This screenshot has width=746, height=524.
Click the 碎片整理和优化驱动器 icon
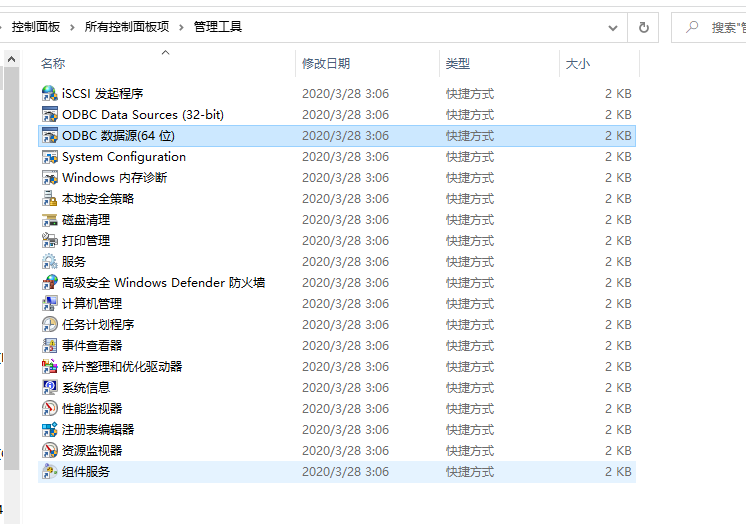pos(49,366)
